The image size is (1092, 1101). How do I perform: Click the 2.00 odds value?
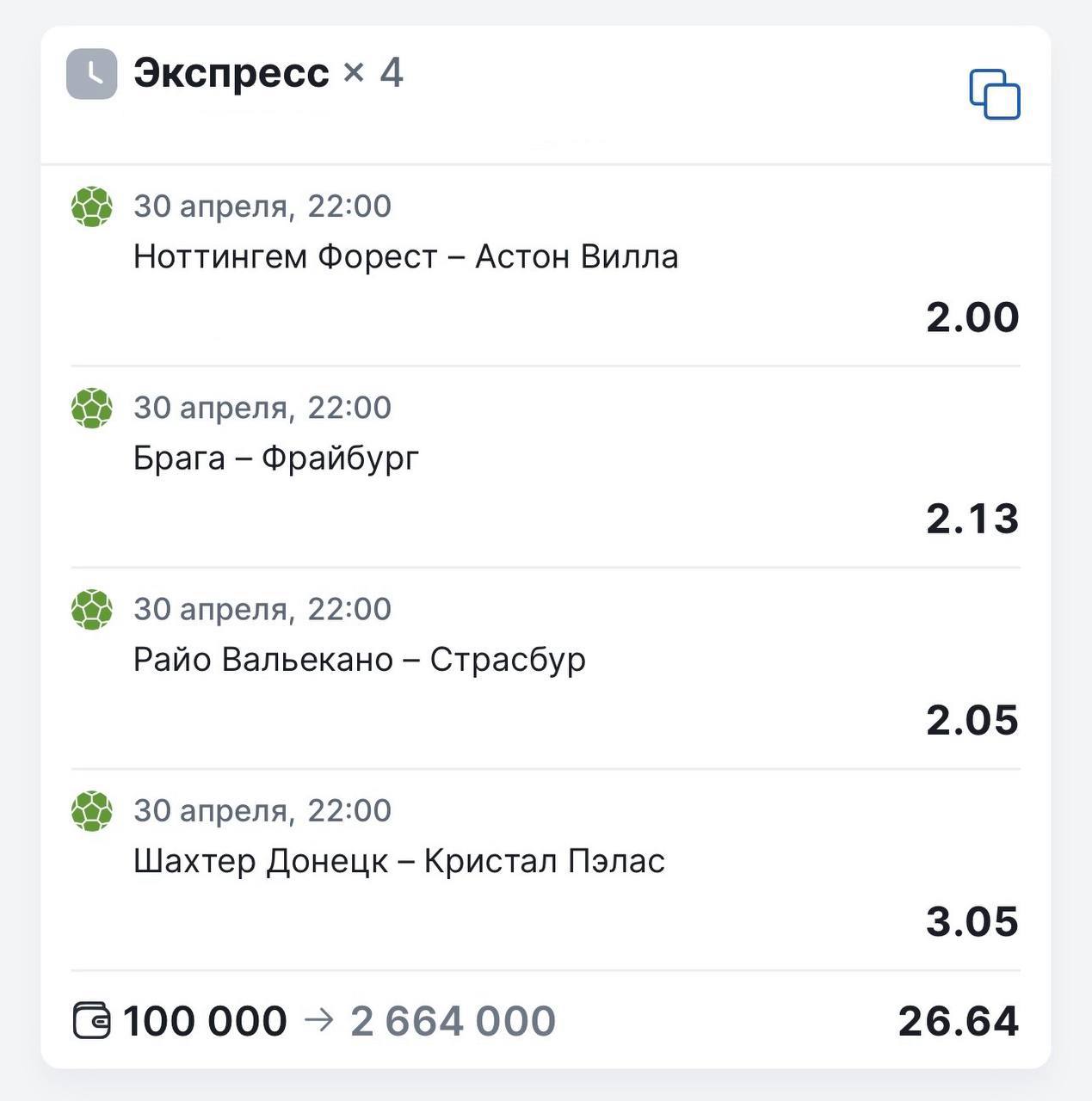[x=972, y=317]
